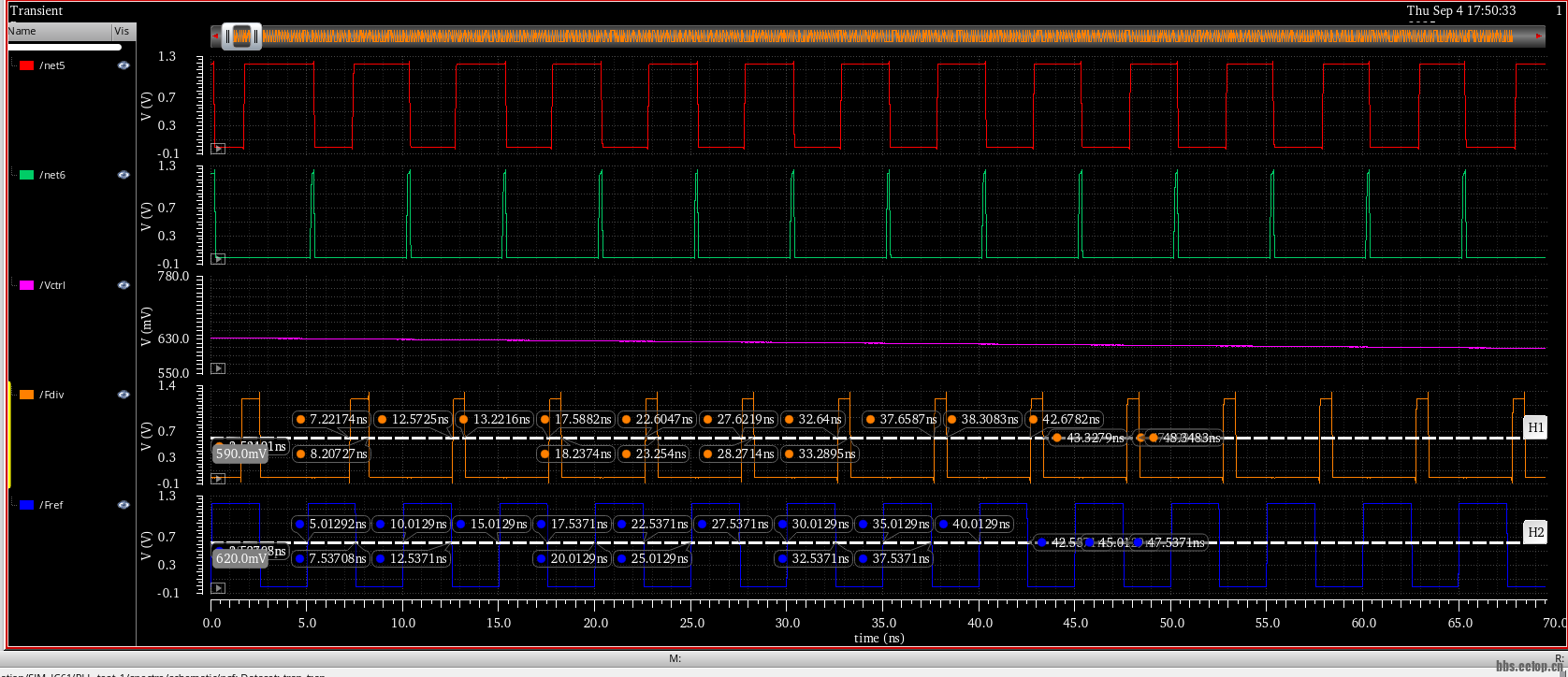Select the 12.5725ns intercept label
This screenshot has width=1568, height=677.
coord(413,419)
